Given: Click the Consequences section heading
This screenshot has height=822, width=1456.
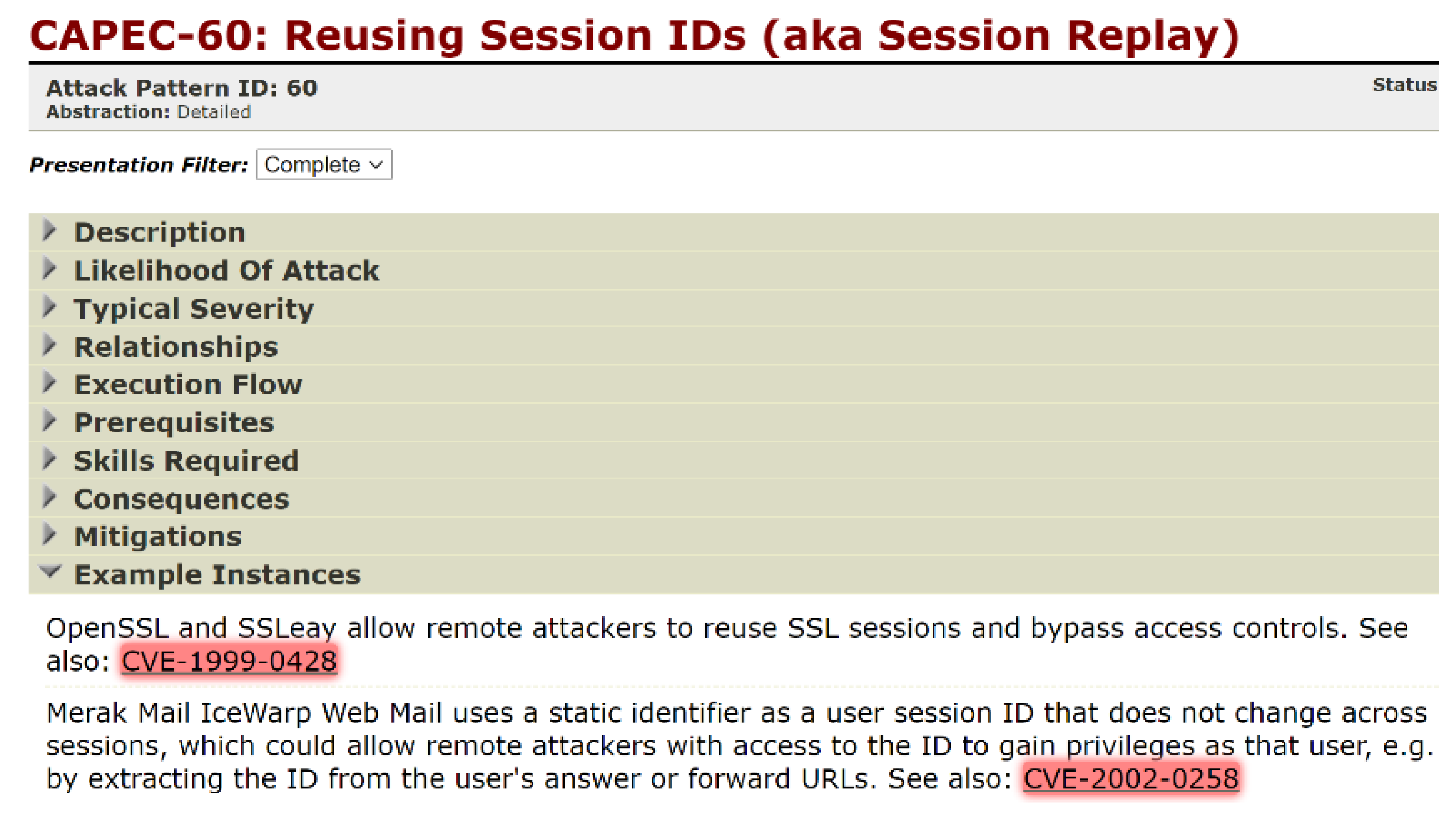Looking at the screenshot, I should pyautogui.click(x=181, y=499).
